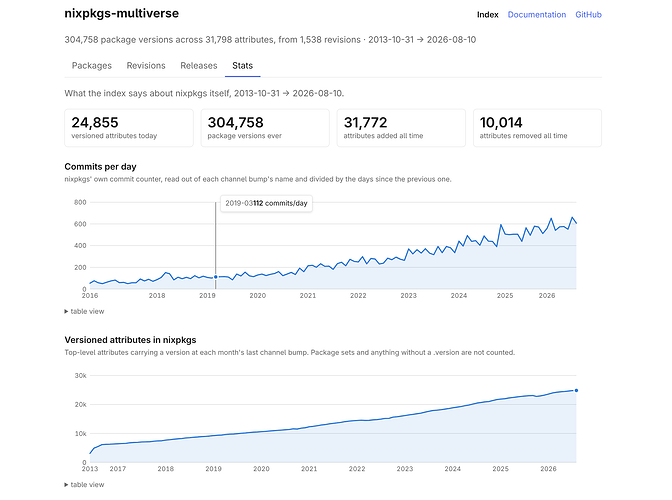Click the Commits per day heading
The image size is (672, 500).
tap(100, 167)
